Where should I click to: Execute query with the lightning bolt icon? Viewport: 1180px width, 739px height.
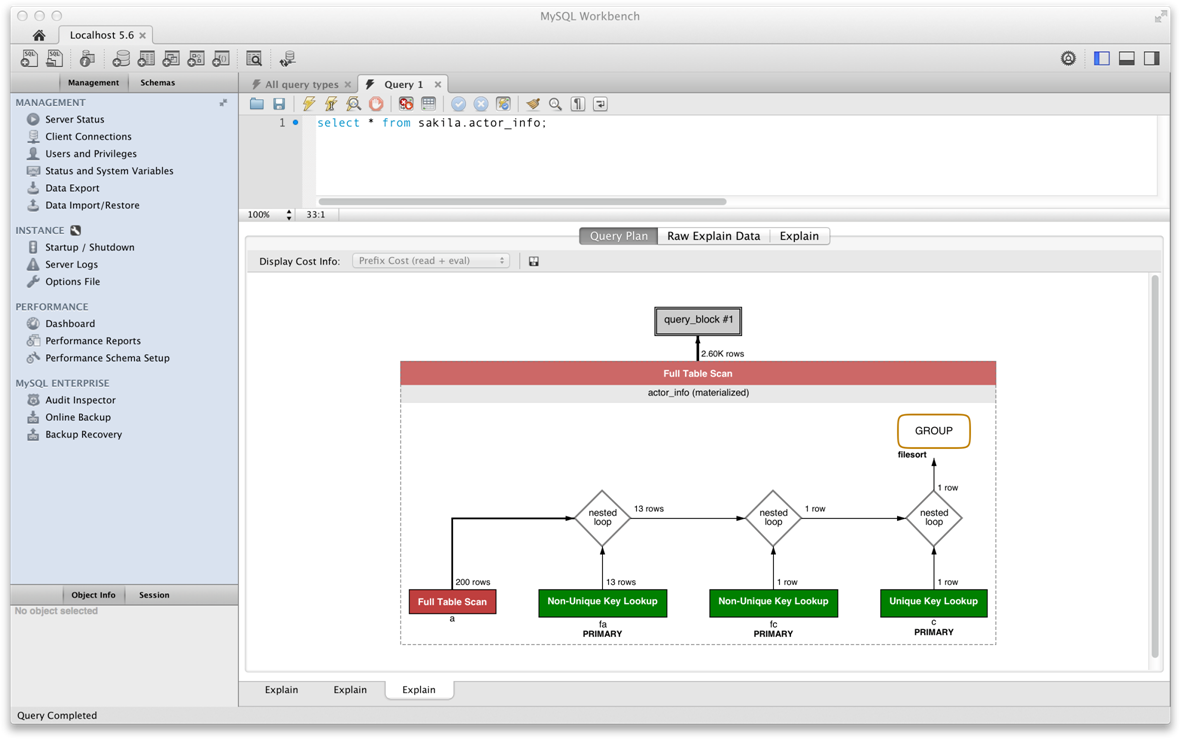pyautogui.click(x=309, y=104)
